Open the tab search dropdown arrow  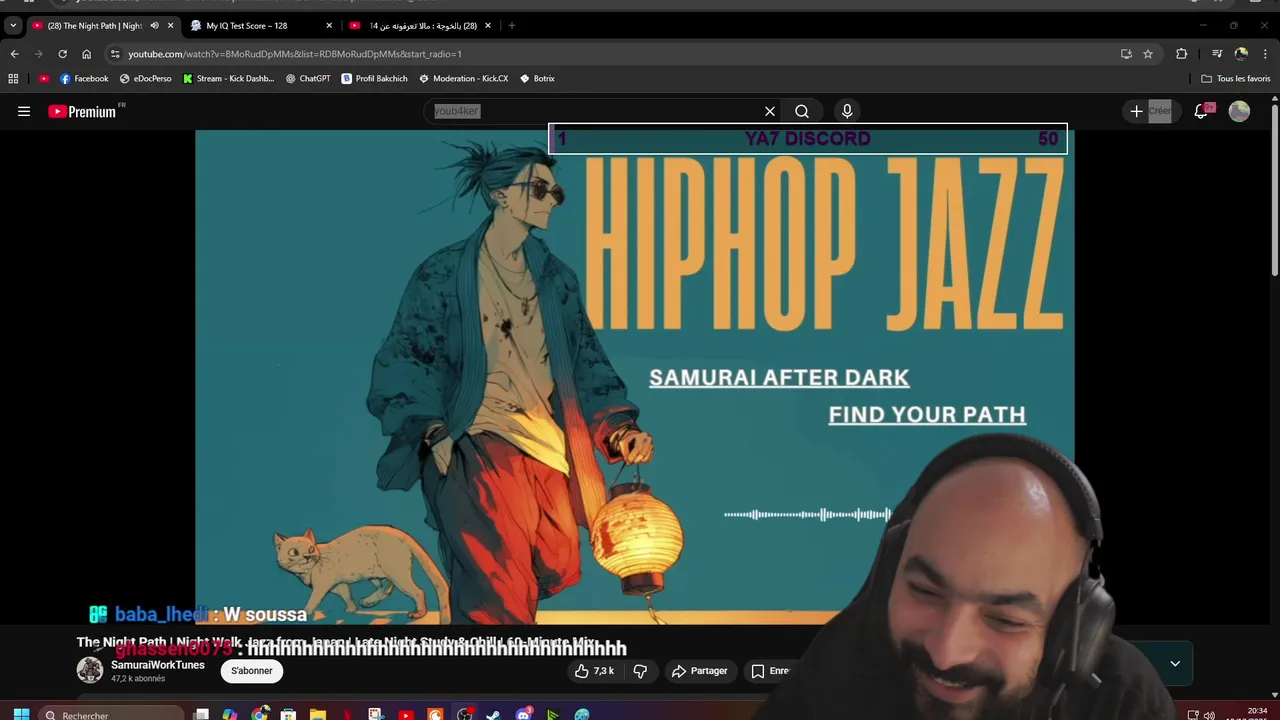[13, 25]
